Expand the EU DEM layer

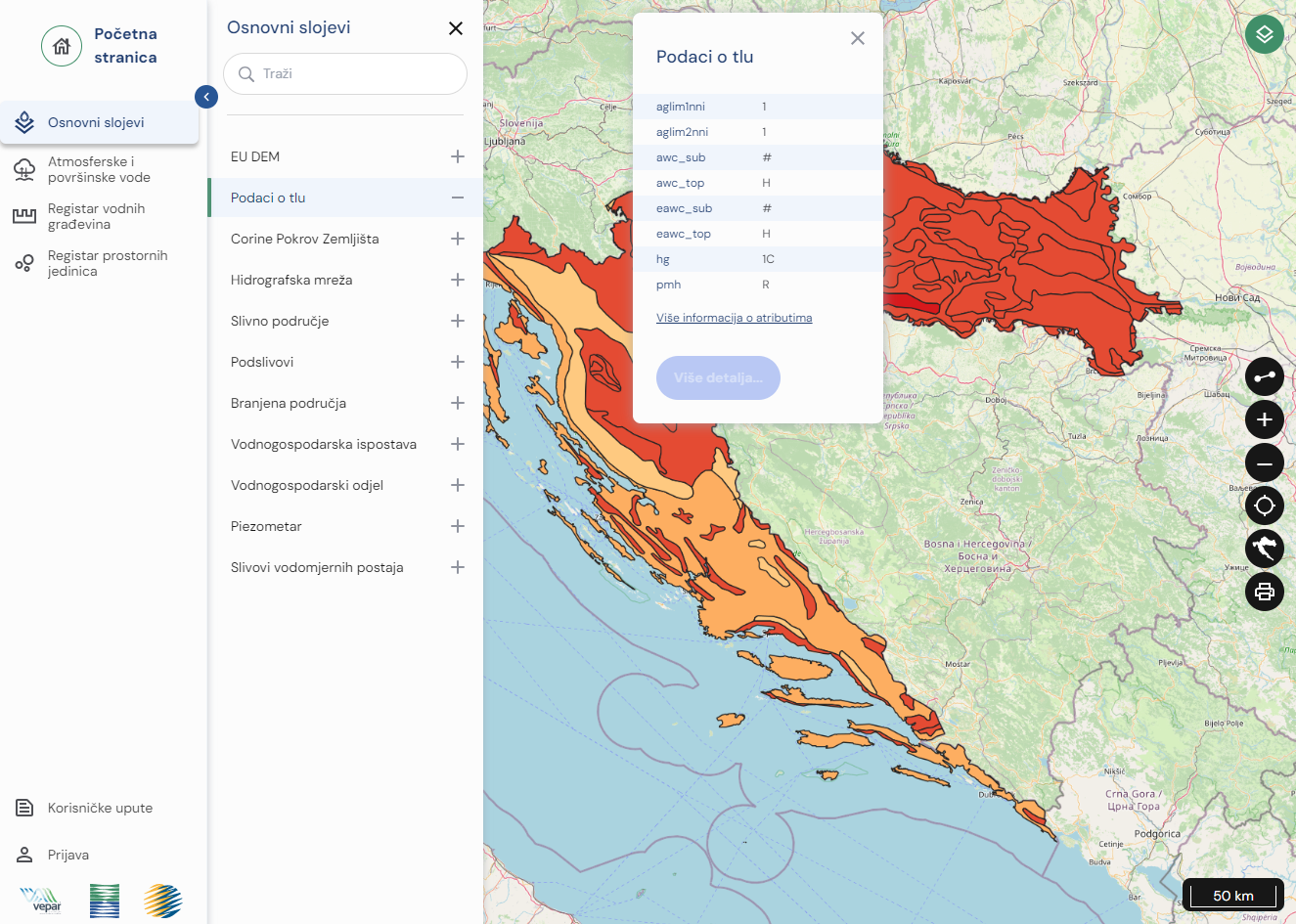coord(457,156)
